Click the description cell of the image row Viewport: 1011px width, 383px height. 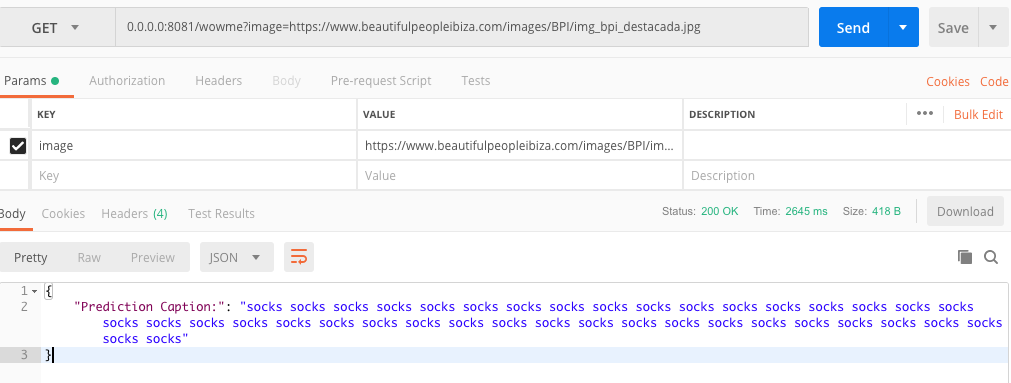pyautogui.click(x=847, y=146)
